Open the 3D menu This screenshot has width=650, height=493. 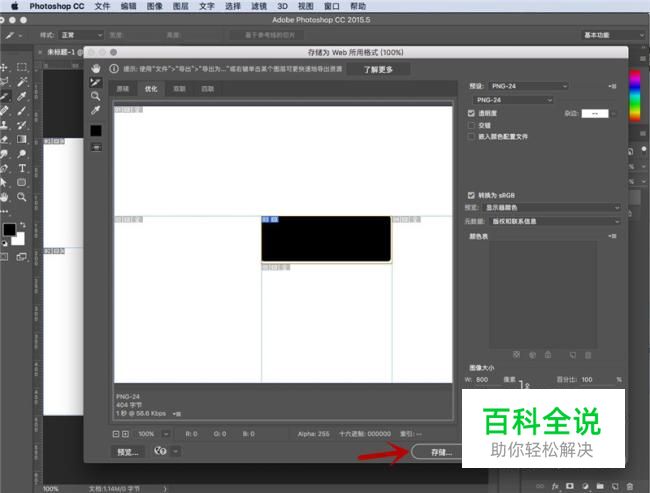coord(282,6)
